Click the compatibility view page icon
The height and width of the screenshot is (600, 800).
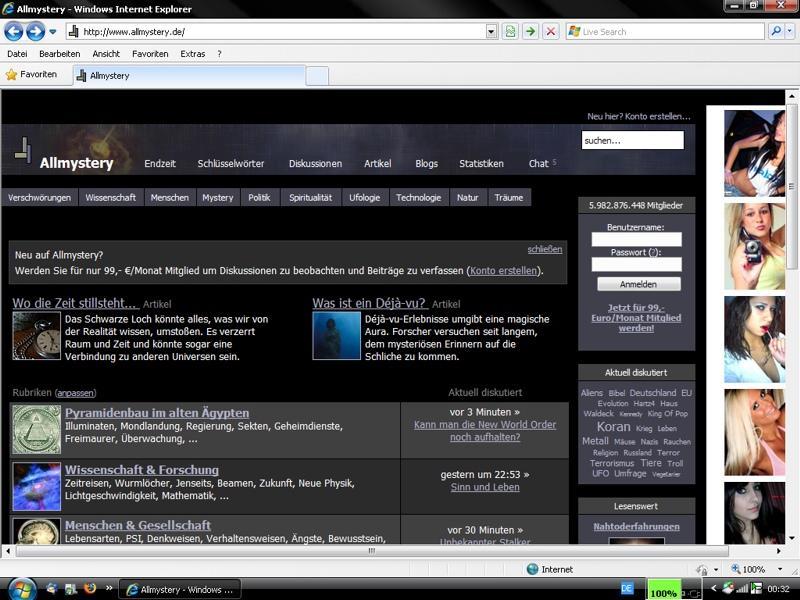[510, 32]
